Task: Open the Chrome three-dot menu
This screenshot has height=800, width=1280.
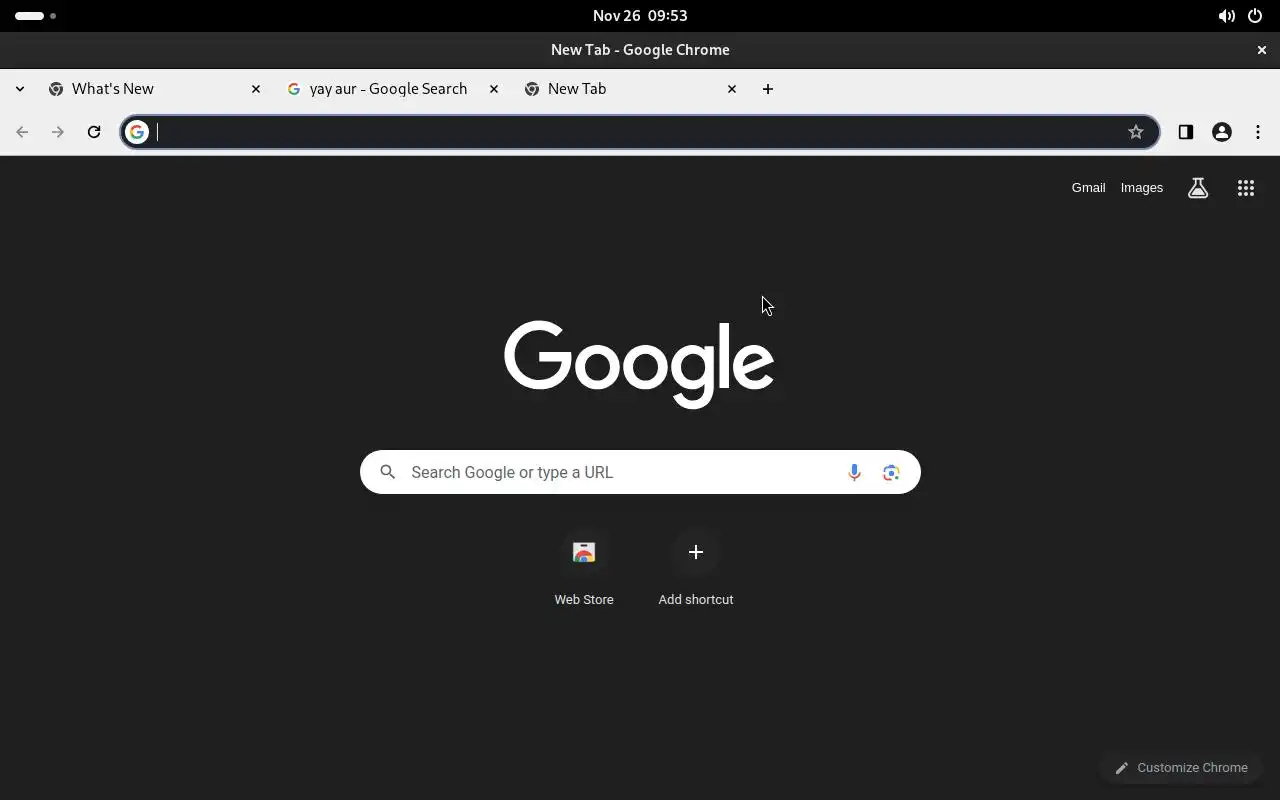Action: point(1258,132)
